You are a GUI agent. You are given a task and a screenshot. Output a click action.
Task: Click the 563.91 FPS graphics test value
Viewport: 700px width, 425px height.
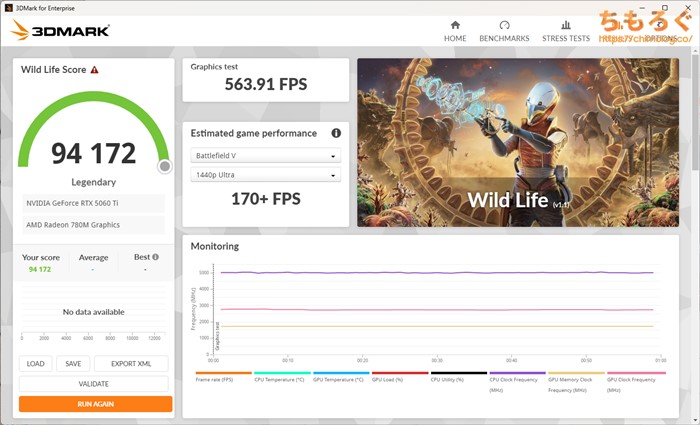(266, 84)
